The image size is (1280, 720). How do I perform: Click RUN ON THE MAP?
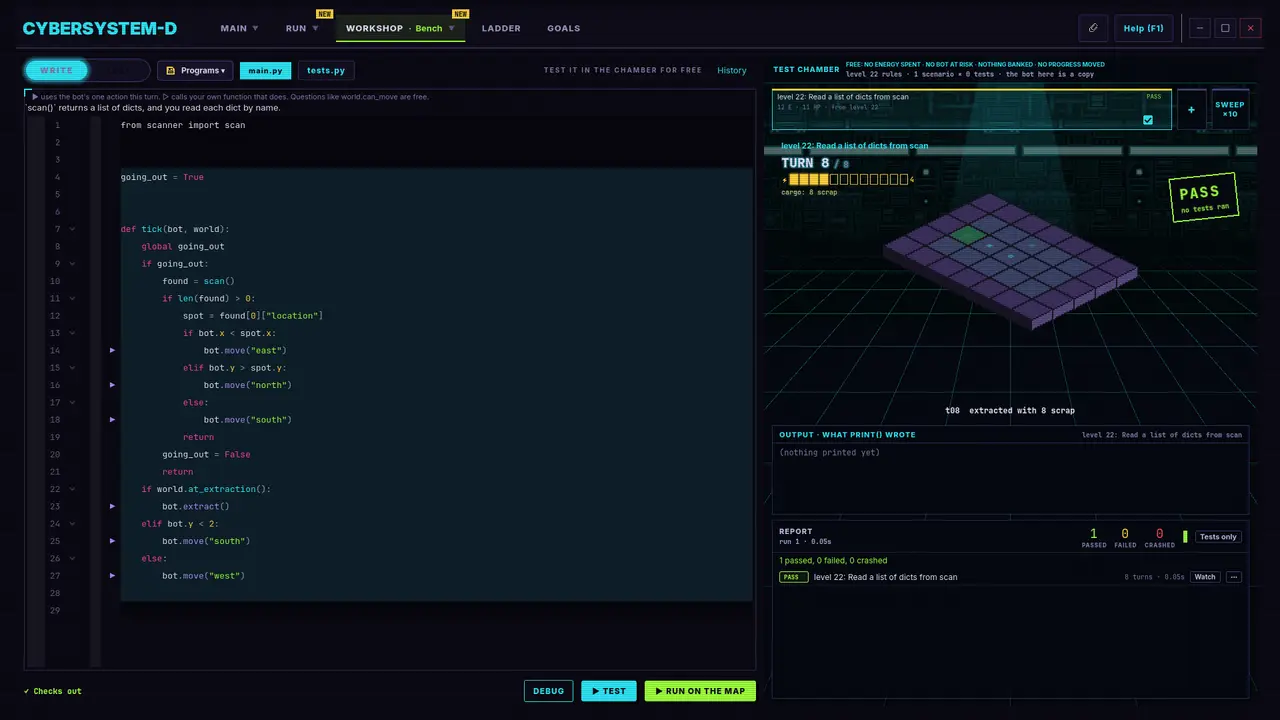tap(700, 691)
